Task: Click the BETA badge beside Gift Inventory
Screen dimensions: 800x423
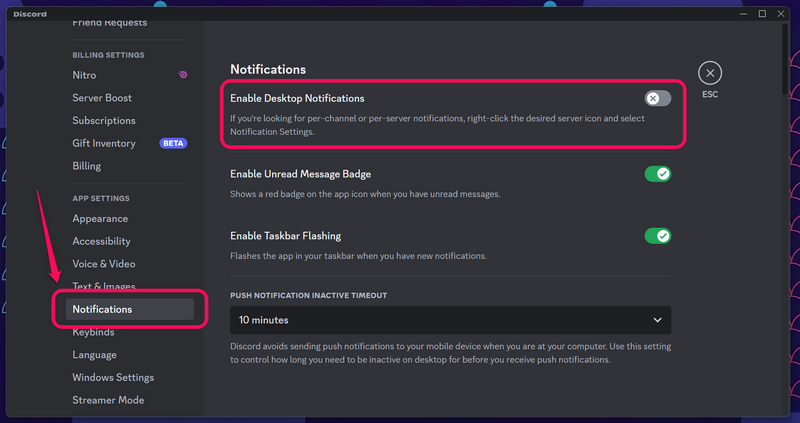Action: click(x=173, y=143)
